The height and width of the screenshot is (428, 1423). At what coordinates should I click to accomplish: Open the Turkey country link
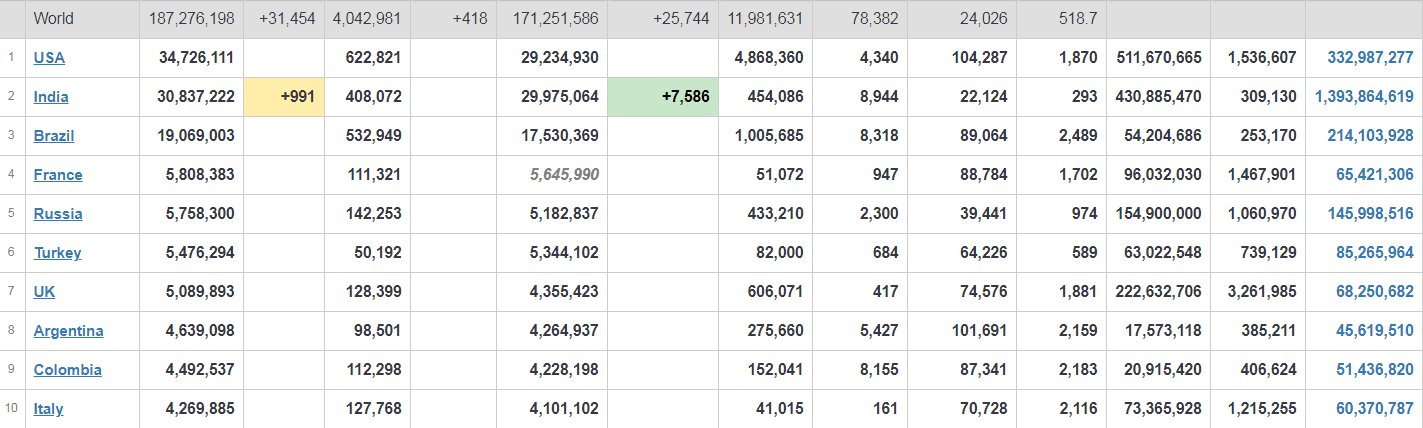click(57, 253)
